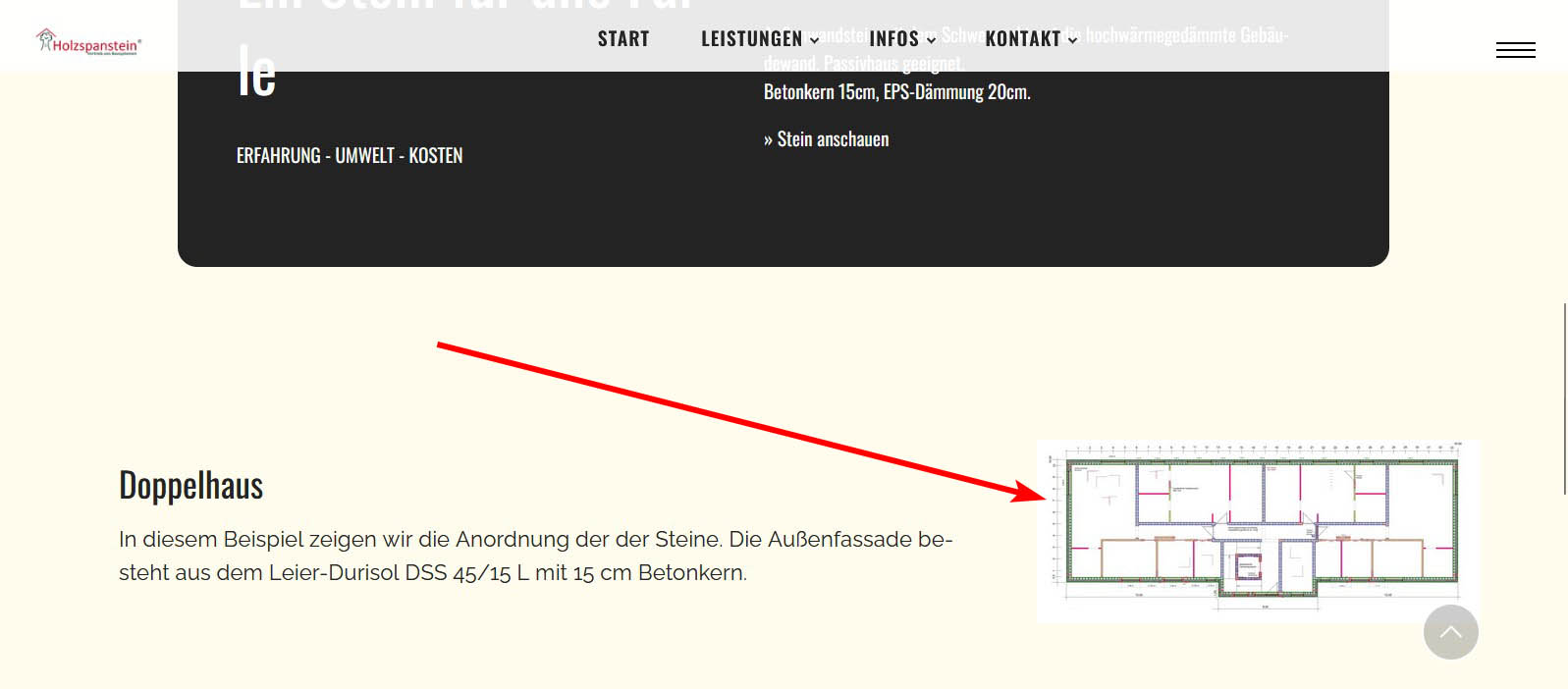Click "Betonkern 15cm, EPS-Dämmung 20cm." text

pos(897,92)
